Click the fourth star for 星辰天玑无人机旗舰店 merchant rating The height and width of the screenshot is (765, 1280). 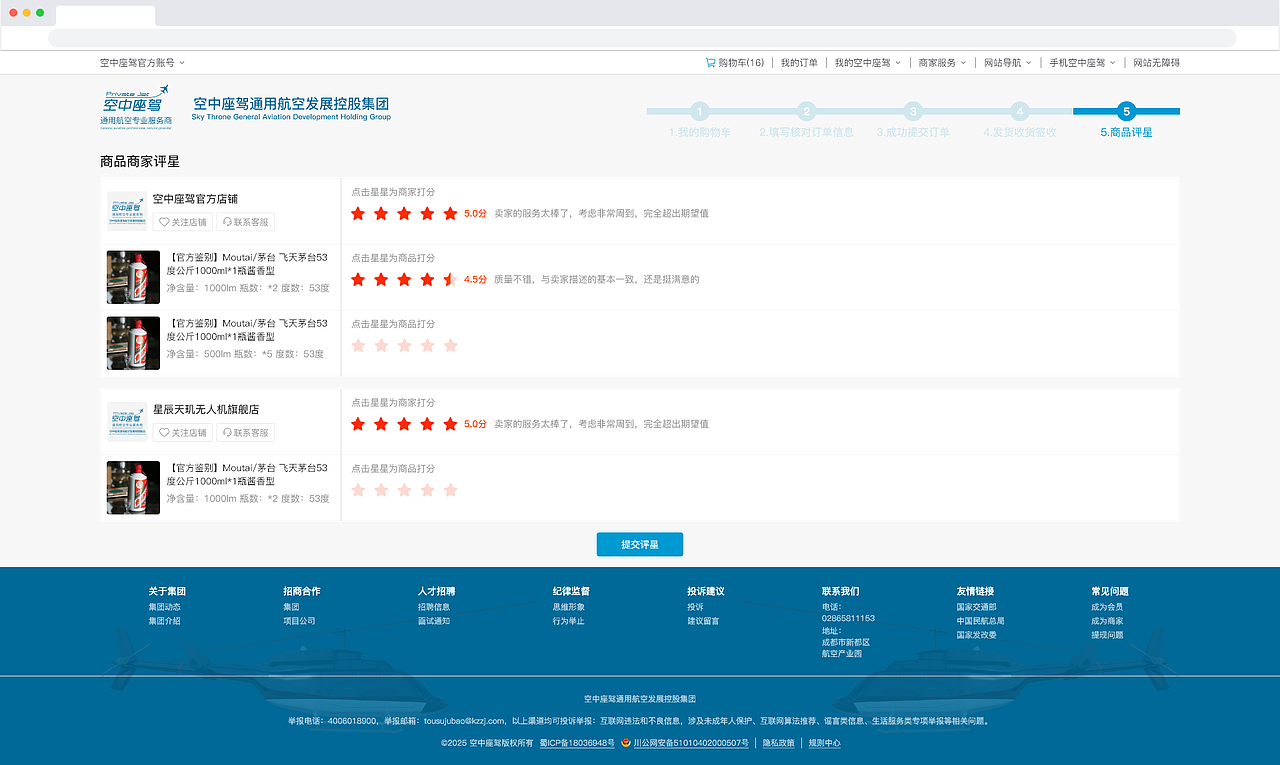(427, 424)
